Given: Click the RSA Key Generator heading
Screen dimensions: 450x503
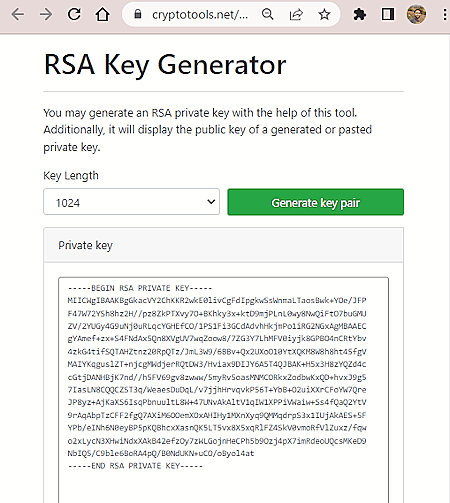Looking at the screenshot, I should [x=165, y=65].
